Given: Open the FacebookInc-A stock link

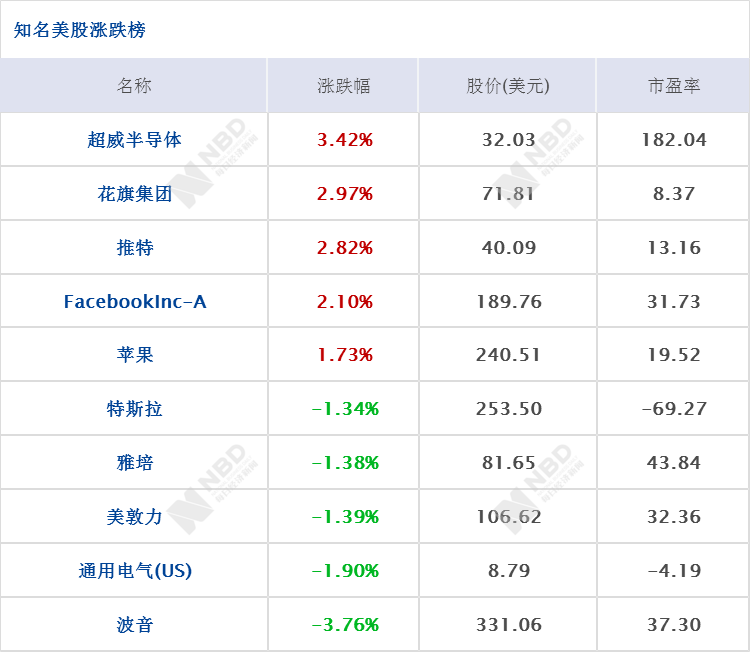Looking at the screenshot, I should click(135, 302).
